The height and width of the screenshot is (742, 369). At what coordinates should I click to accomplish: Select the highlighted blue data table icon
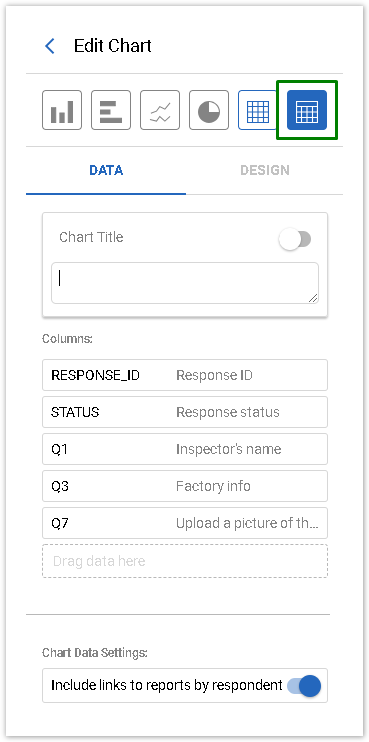pos(307,110)
